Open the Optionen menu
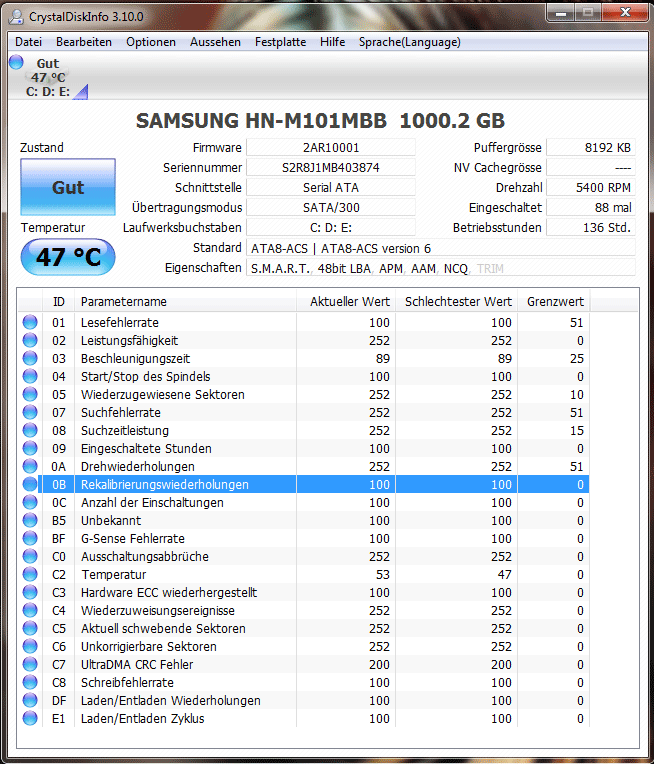The width and height of the screenshot is (654, 764). [151, 42]
